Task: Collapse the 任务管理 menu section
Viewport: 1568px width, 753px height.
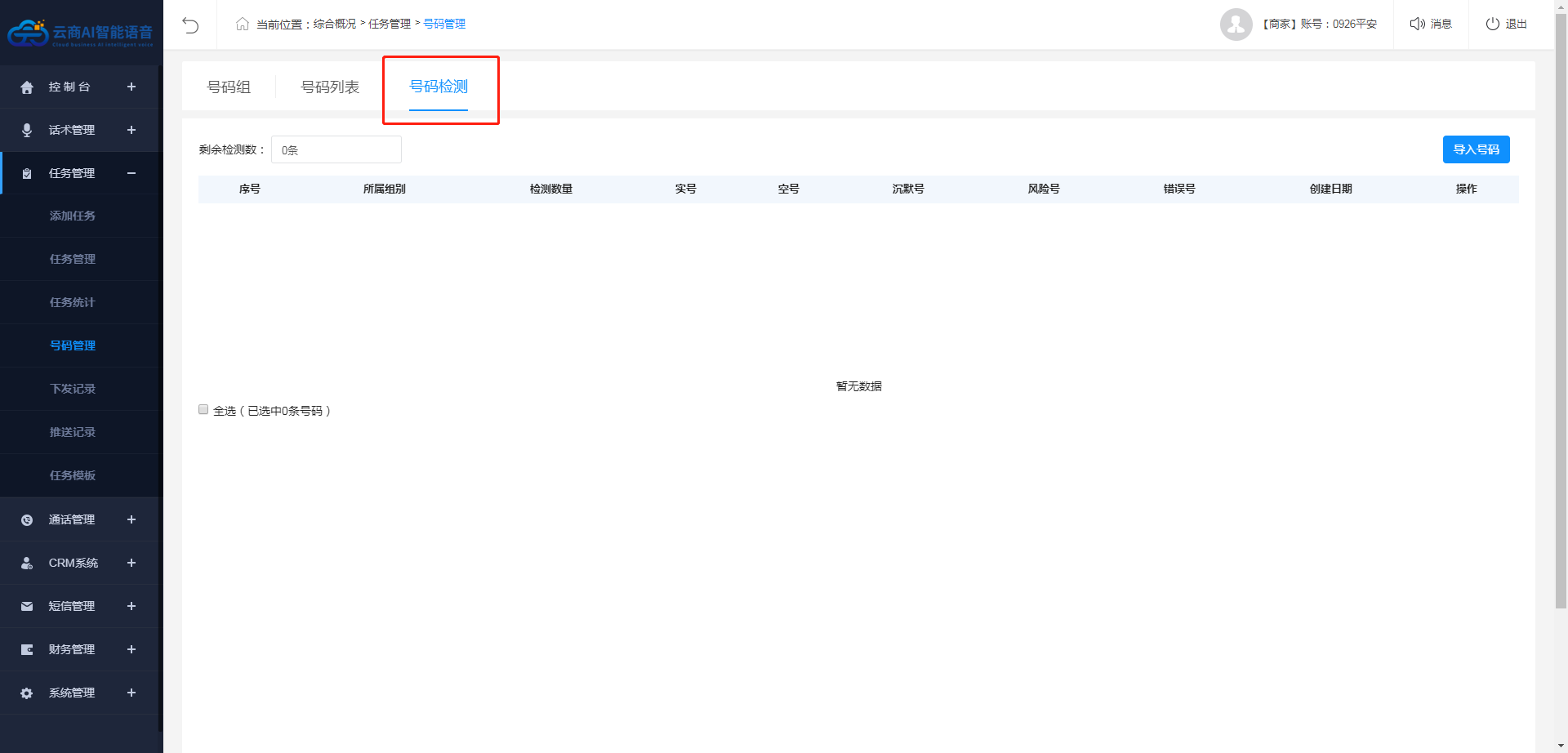Action: point(131,173)
